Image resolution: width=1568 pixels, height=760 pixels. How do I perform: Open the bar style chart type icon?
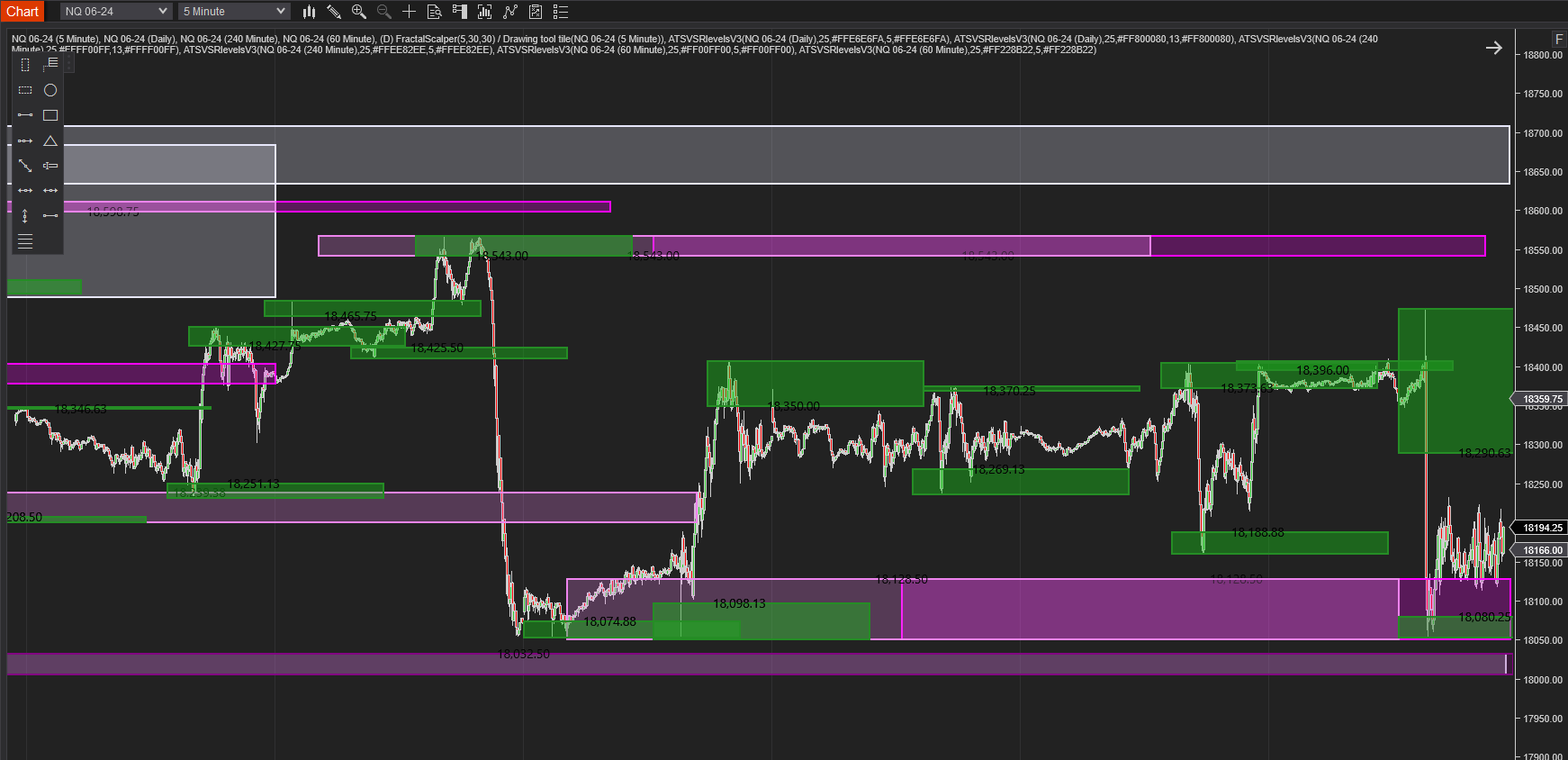(309, 12)
